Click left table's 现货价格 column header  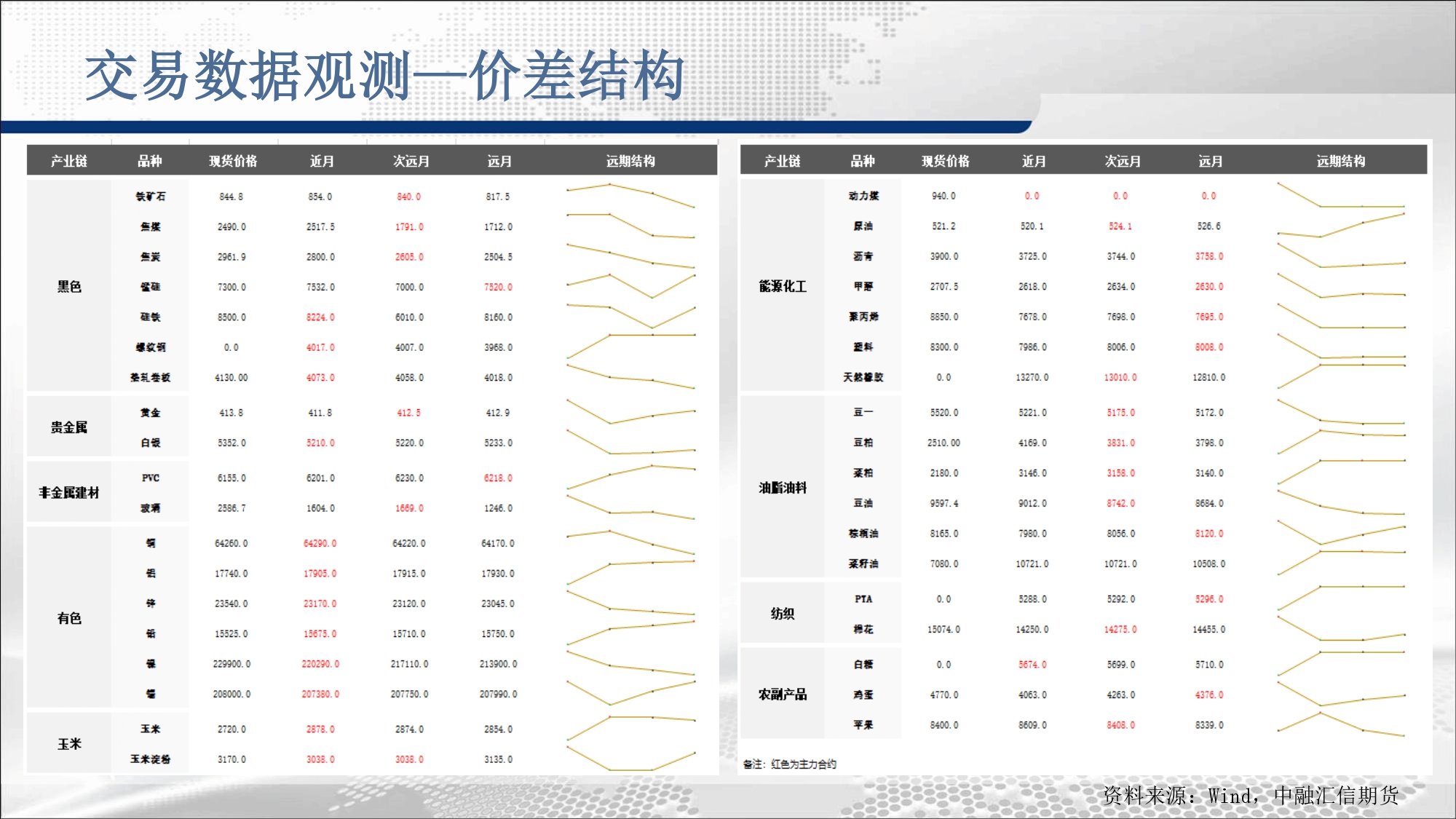233,161
